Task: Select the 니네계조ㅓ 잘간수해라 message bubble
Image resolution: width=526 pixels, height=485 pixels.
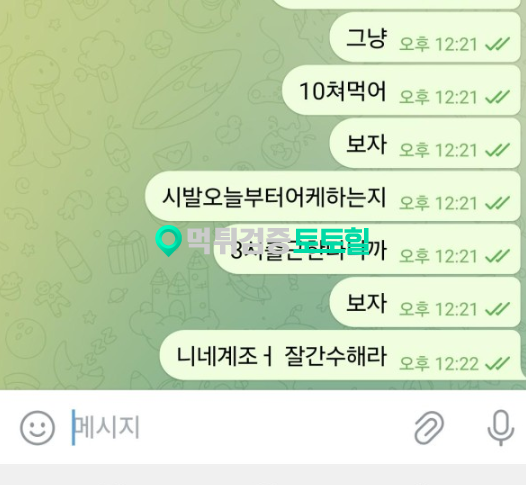Action: tap(340, 356)
